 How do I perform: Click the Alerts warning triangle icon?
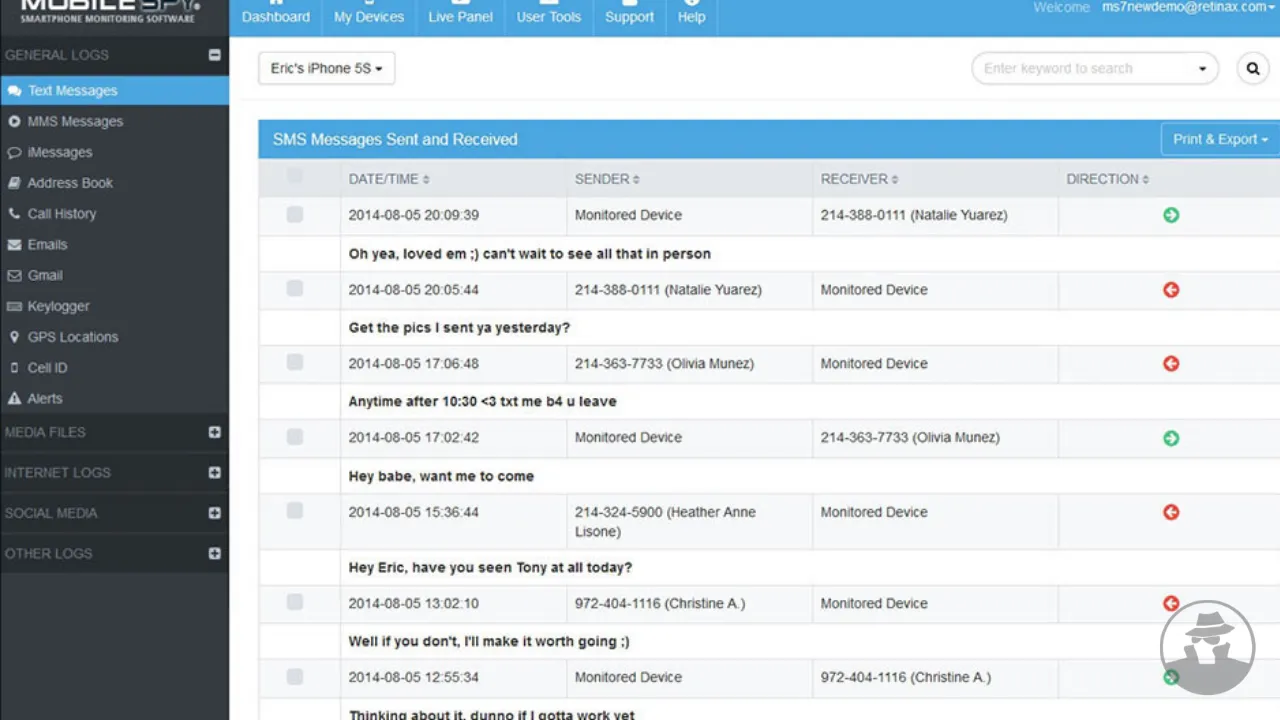14,398
